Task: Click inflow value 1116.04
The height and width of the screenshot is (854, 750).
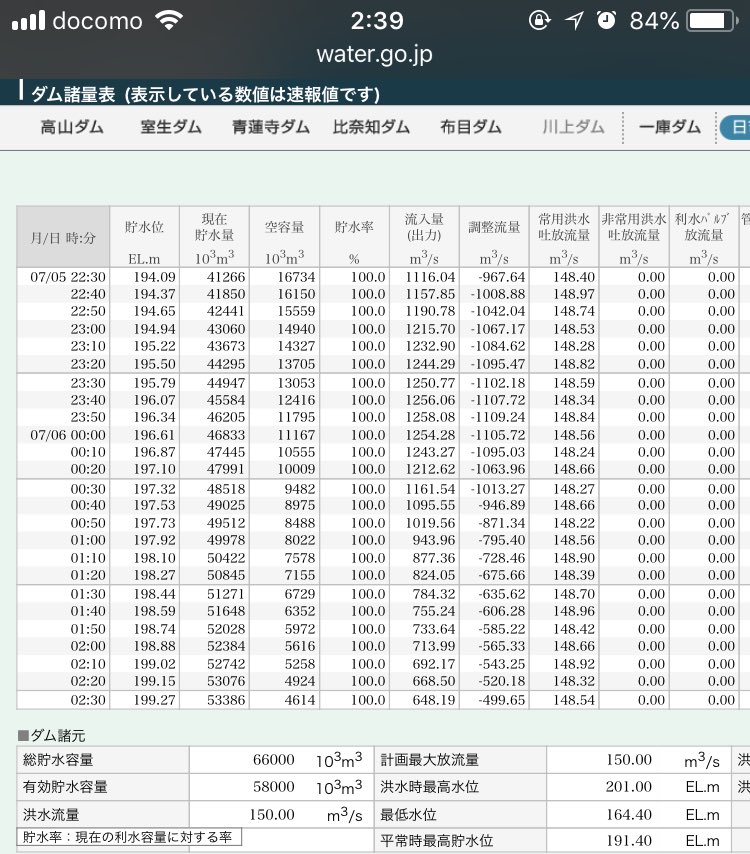Action: click(x=430, y=277)
